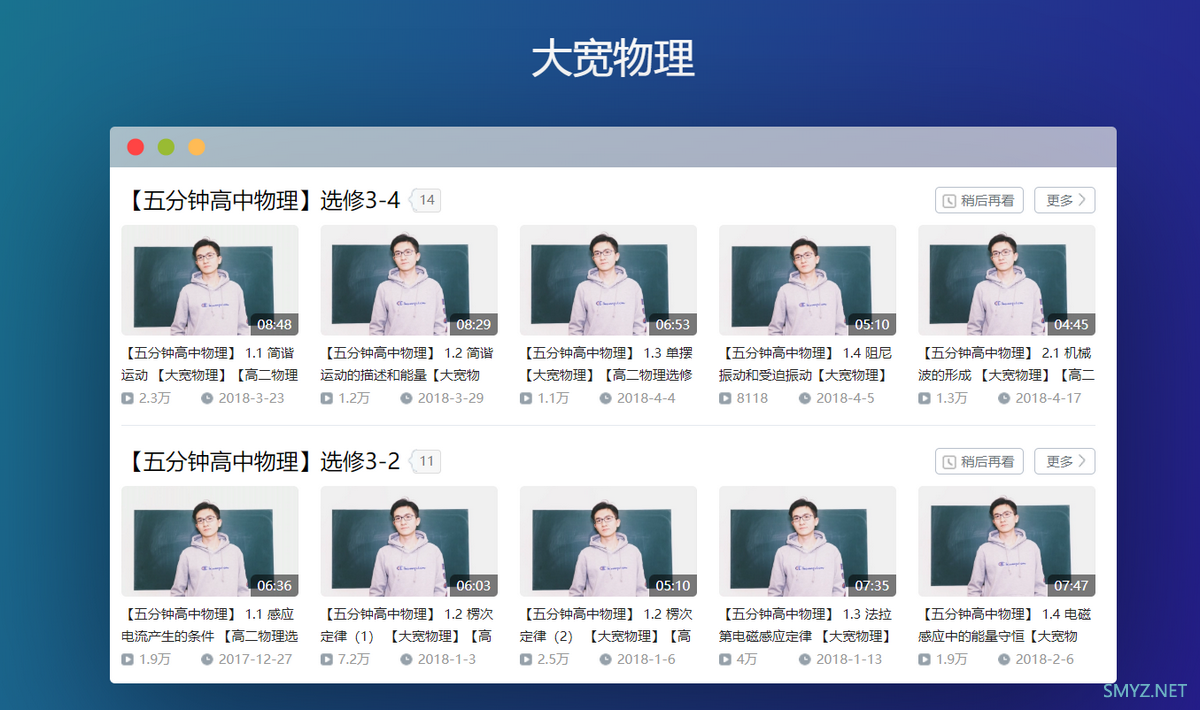The height and width of the screenshot is (710, 1200).
Task: Click the title link 1.3 法拉第电磁感应定律
Action: [807, 625]
